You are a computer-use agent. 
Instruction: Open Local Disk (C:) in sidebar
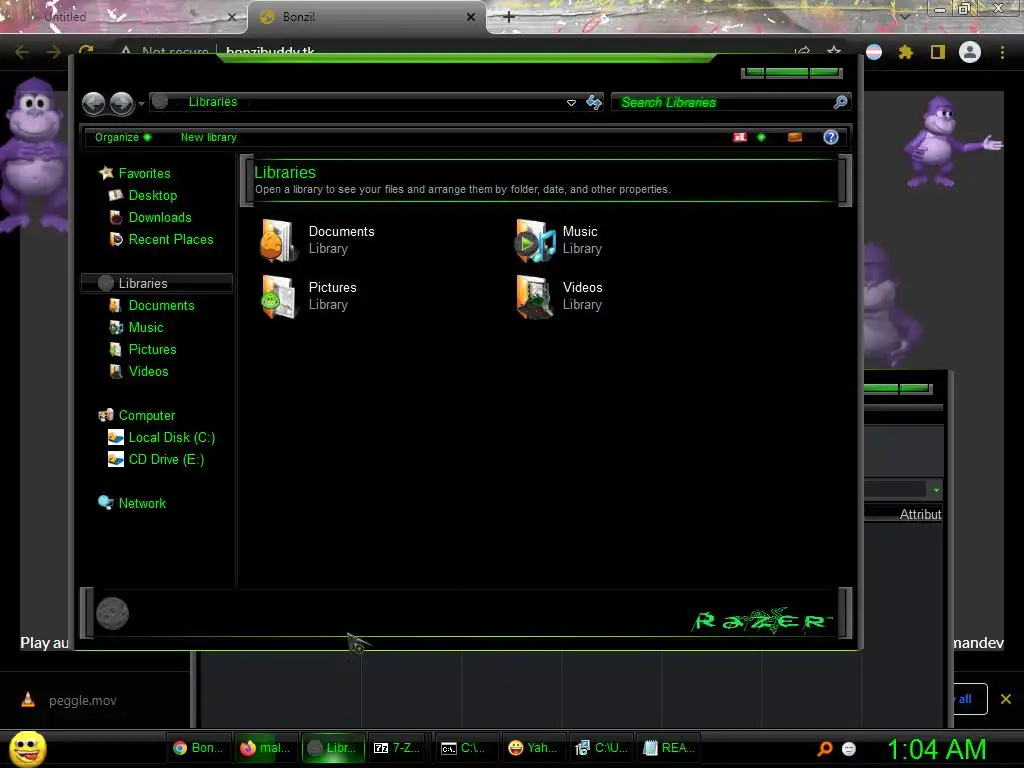pyautogui.click(x=172, y=438)
